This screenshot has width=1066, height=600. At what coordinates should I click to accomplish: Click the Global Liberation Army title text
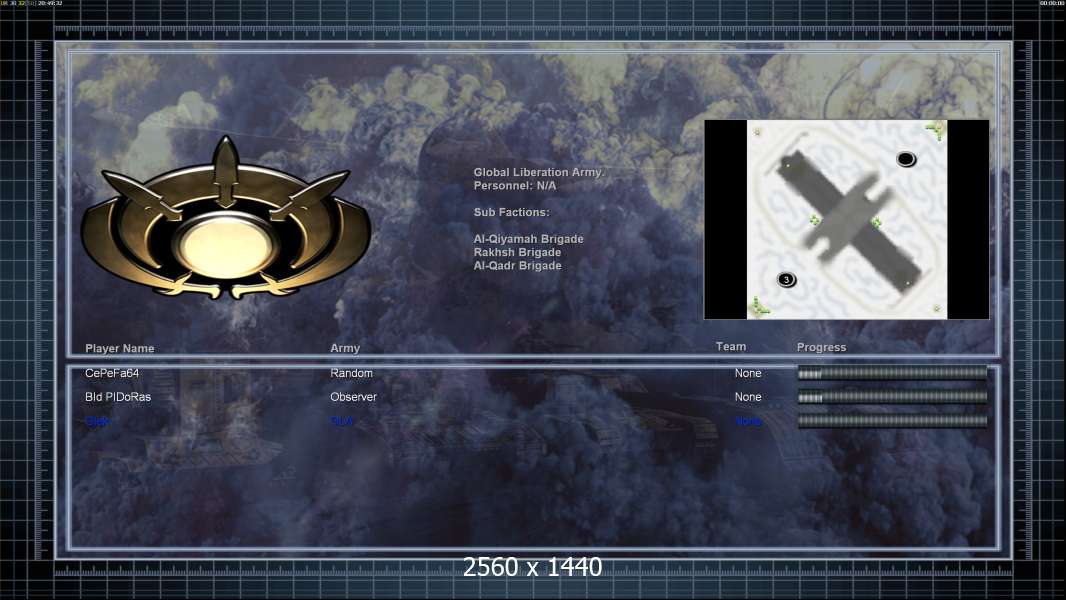point(538,173)
